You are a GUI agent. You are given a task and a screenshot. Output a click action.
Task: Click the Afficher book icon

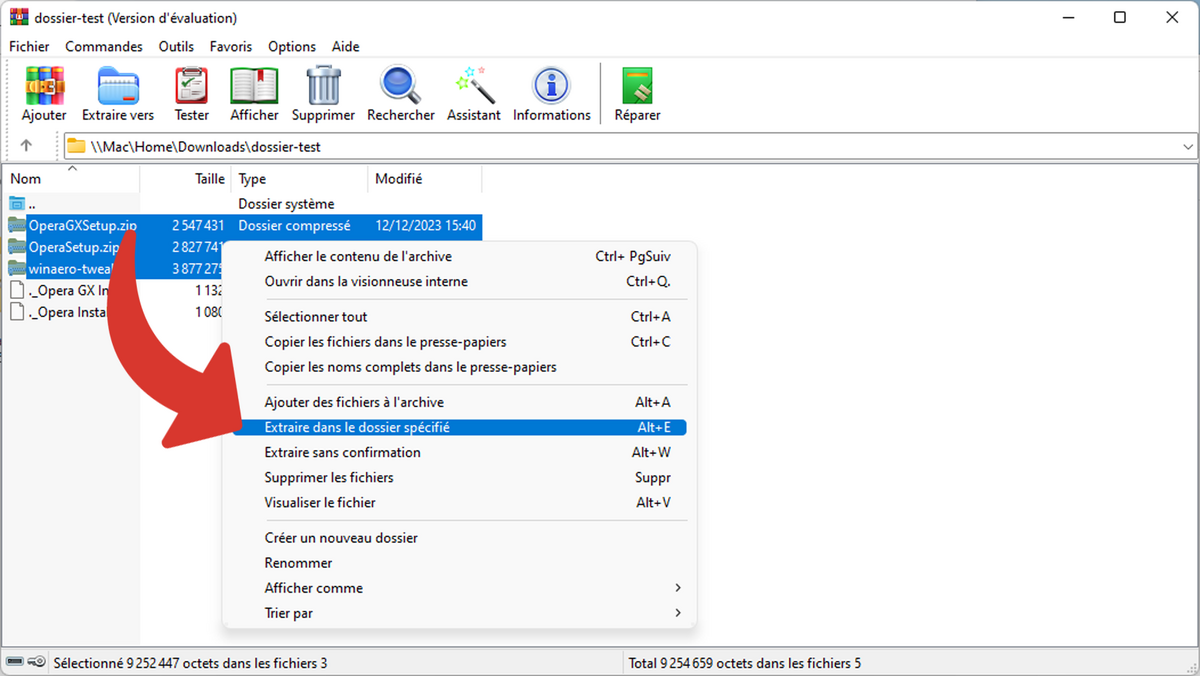(254, 86)
